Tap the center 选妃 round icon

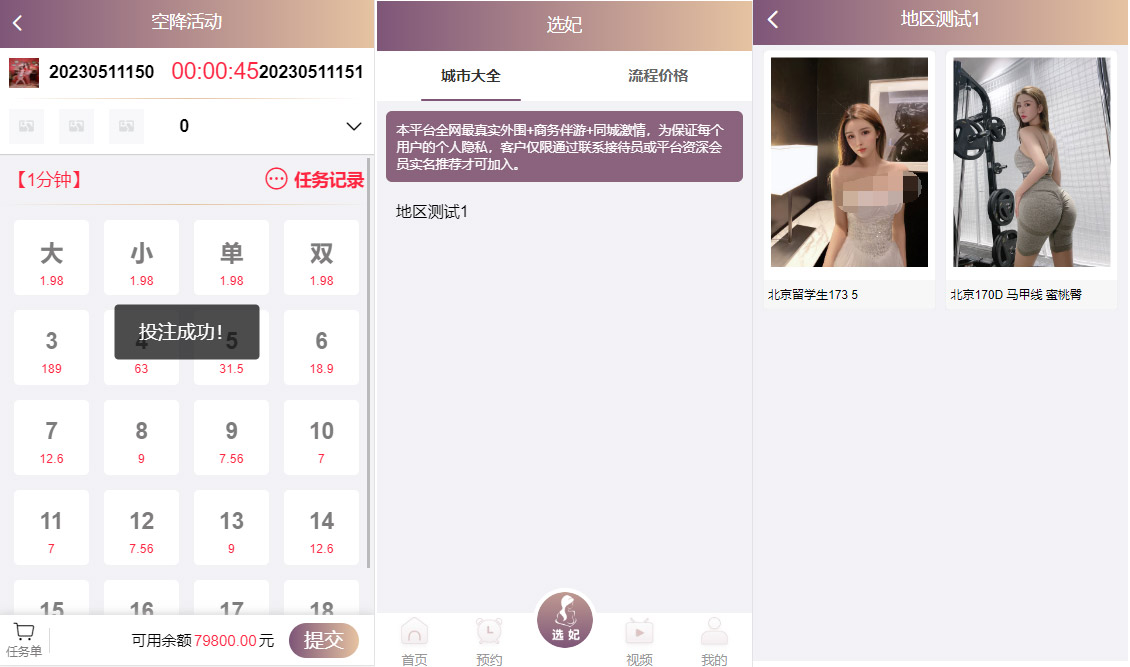(565, 619)
